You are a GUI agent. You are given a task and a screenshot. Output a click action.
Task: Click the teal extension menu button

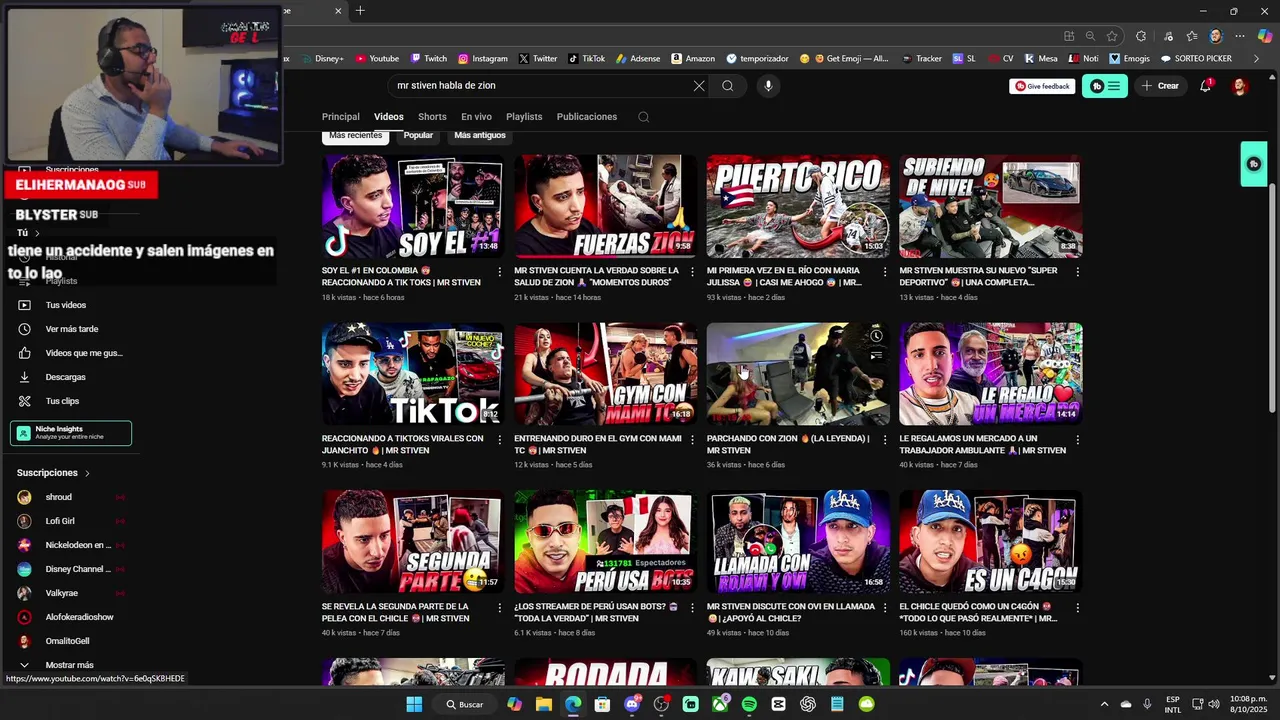[1105, 86]
